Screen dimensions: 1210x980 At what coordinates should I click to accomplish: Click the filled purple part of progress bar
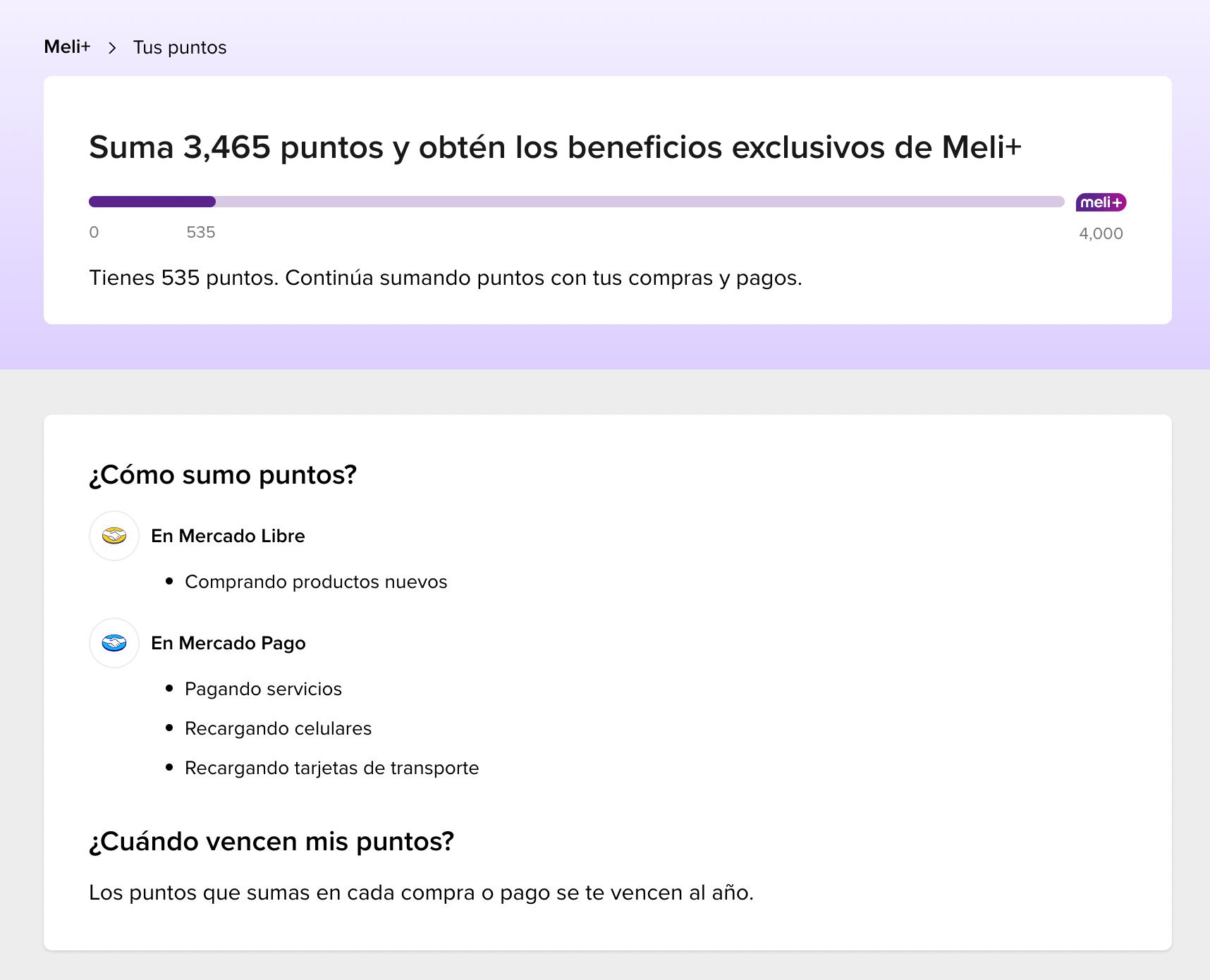[x=152, y=202]
